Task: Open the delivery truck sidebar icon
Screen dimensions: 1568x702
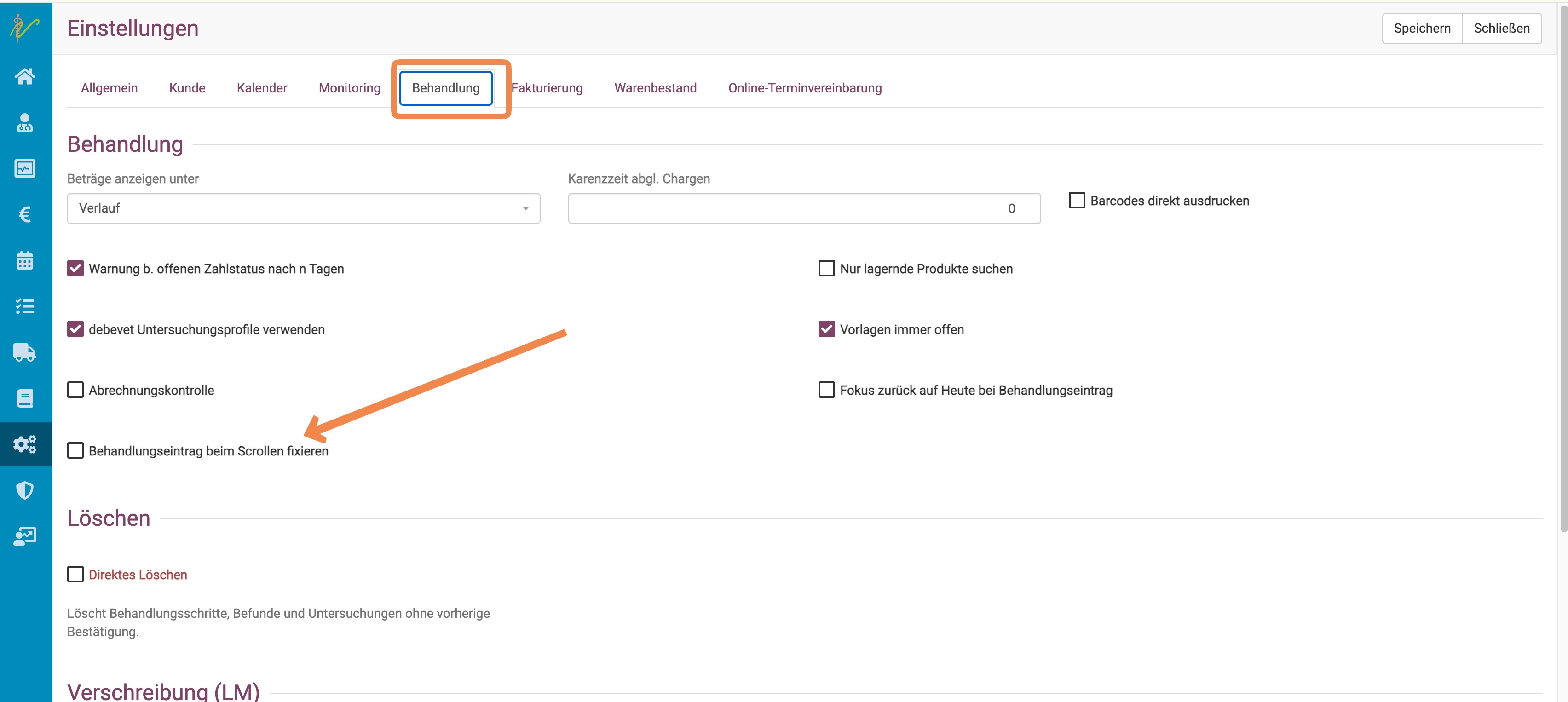Action: tap(25, 352)
